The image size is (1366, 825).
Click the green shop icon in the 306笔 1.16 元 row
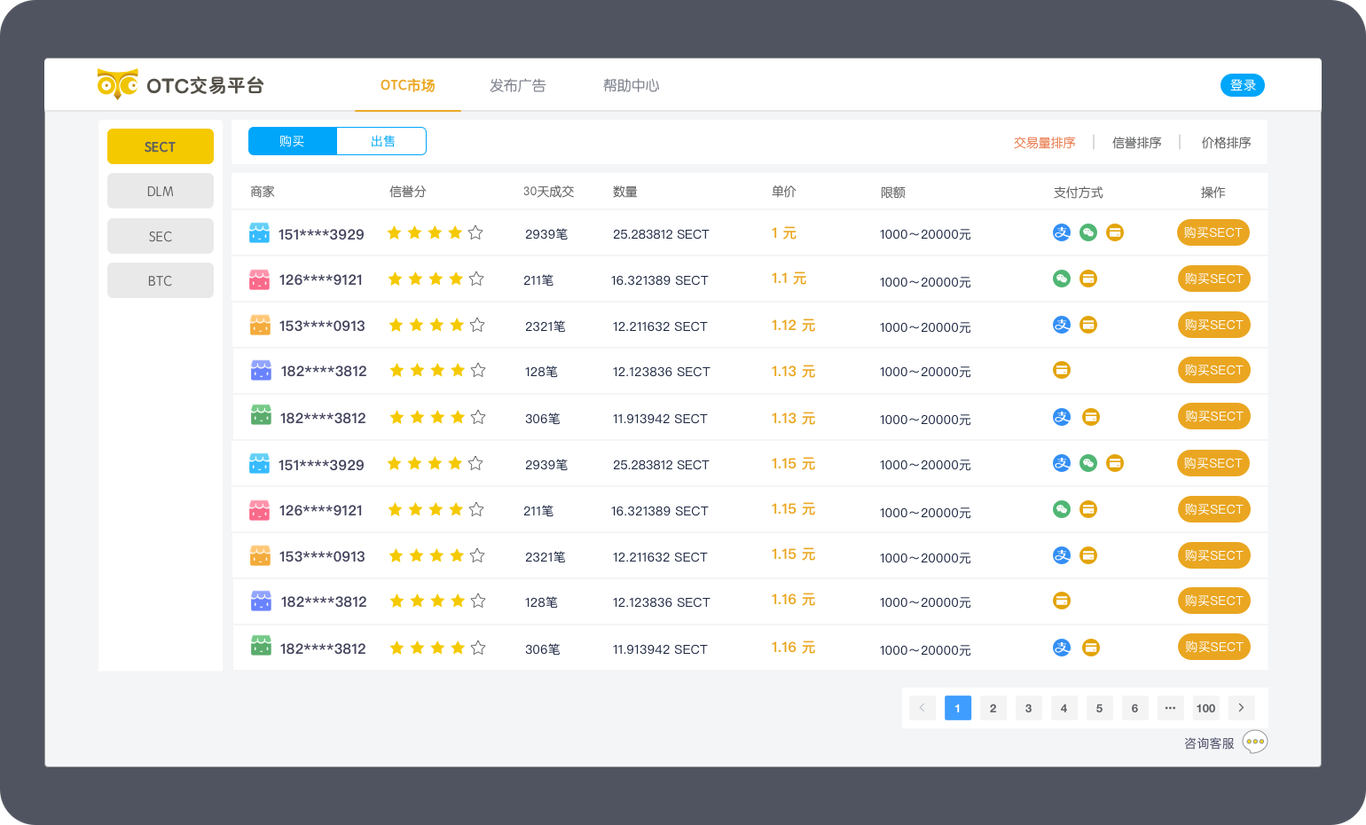(x=261, y=647)
